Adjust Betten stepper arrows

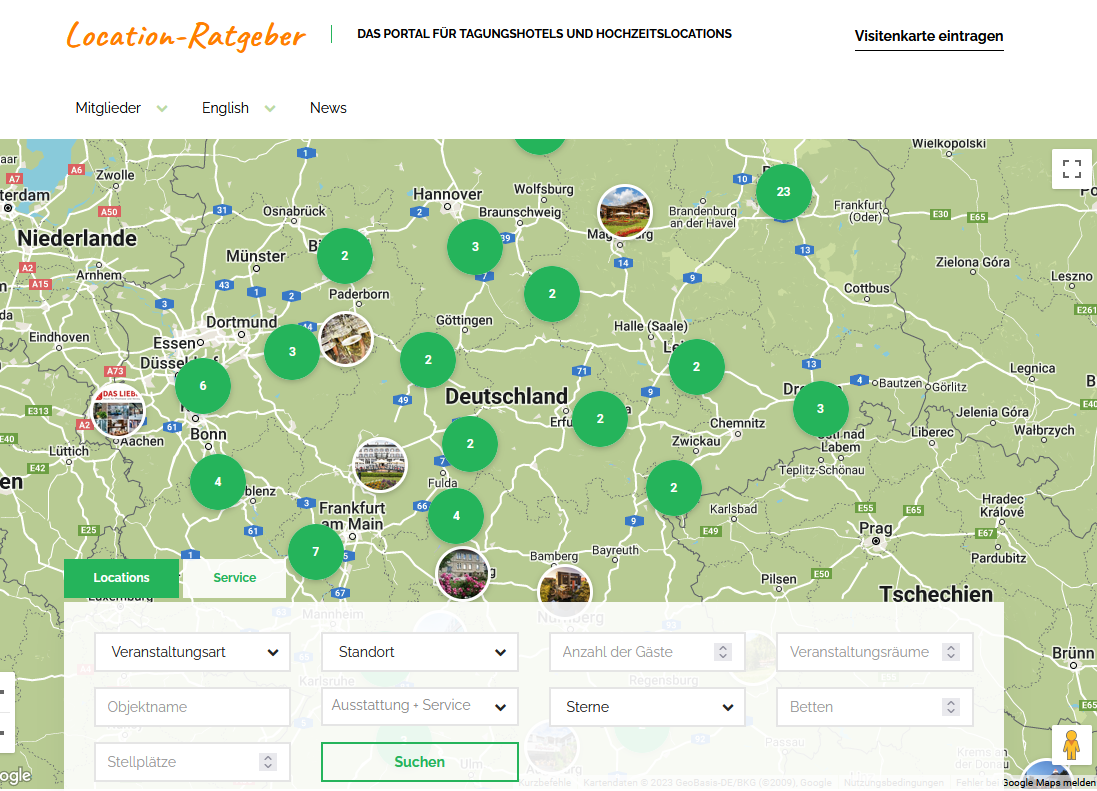pos(950,707)
